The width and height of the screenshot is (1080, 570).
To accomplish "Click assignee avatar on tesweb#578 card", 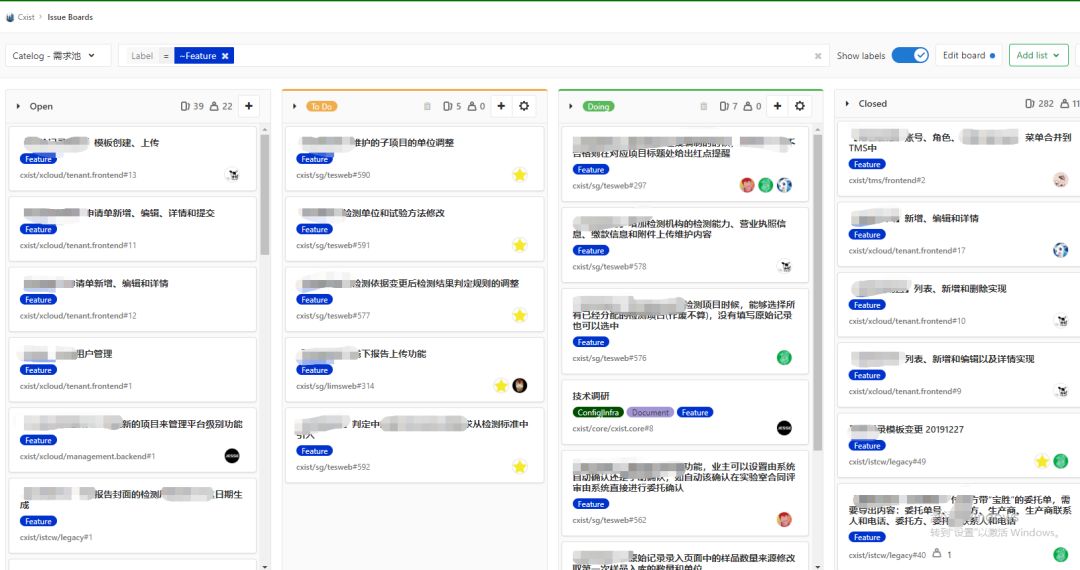I will tap(785, 266).
